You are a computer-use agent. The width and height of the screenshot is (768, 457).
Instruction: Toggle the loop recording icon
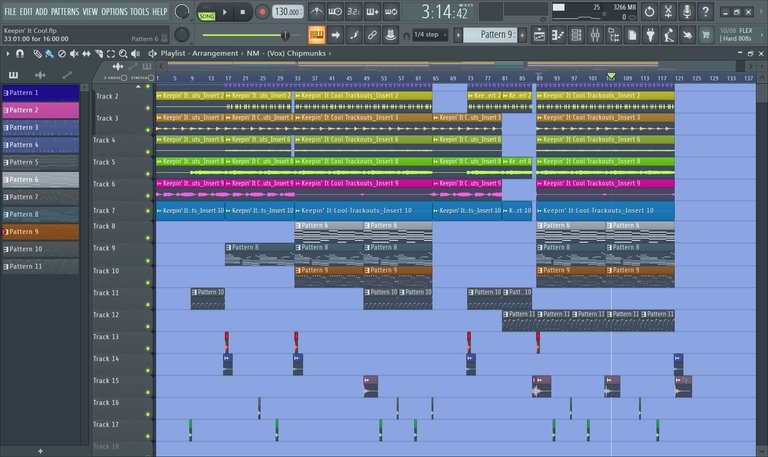(391, 11)
